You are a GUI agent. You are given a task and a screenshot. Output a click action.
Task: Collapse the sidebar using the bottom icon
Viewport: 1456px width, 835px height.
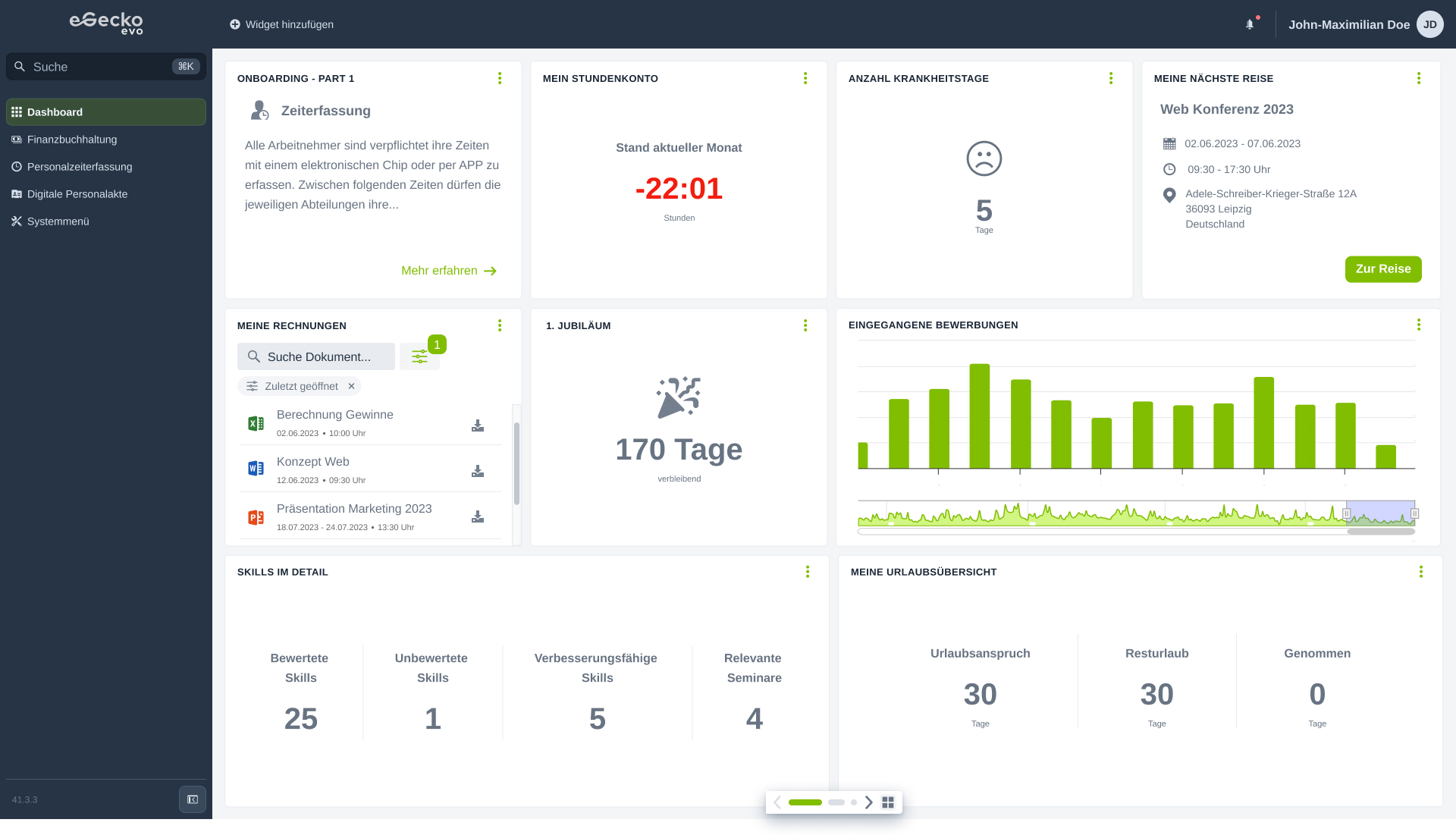[192, 799]
